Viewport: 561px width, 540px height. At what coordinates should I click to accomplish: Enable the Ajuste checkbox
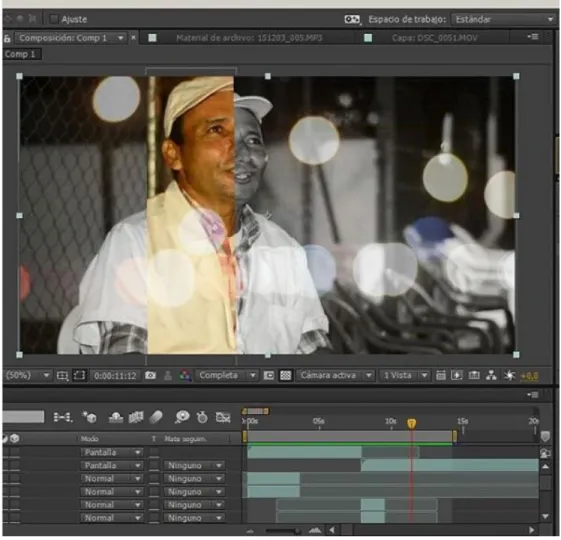point(54,19)
